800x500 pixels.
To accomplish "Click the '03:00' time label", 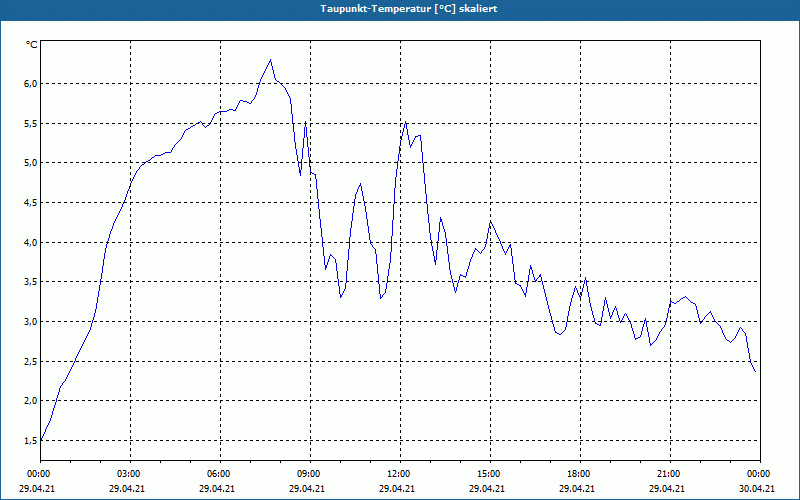I will tap(128, 474).
